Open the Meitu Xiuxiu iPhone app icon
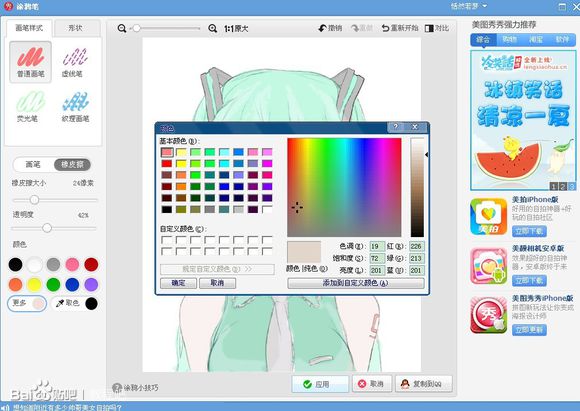Viewport: 580px width, 411px height. pos(488,315)
